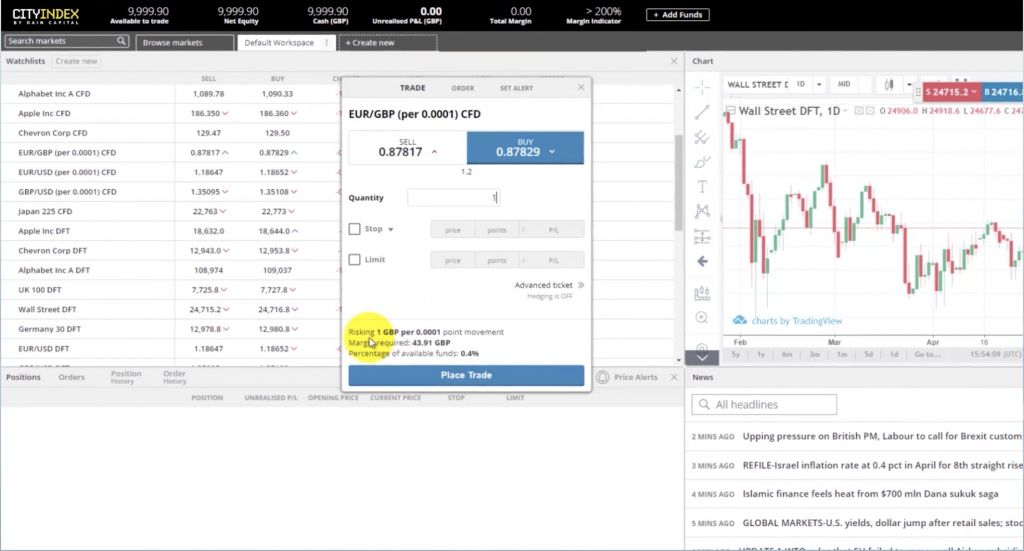Select the trend line drawing tool

tap(702, 112)
